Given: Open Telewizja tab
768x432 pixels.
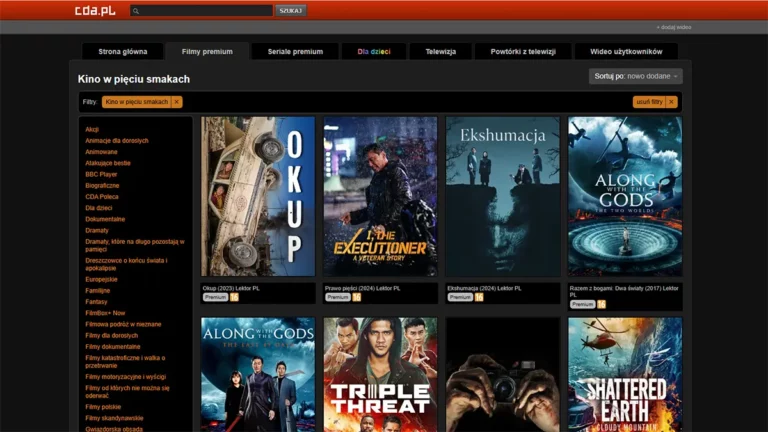Looking at the screenshot, I should [x=441, y=51].
